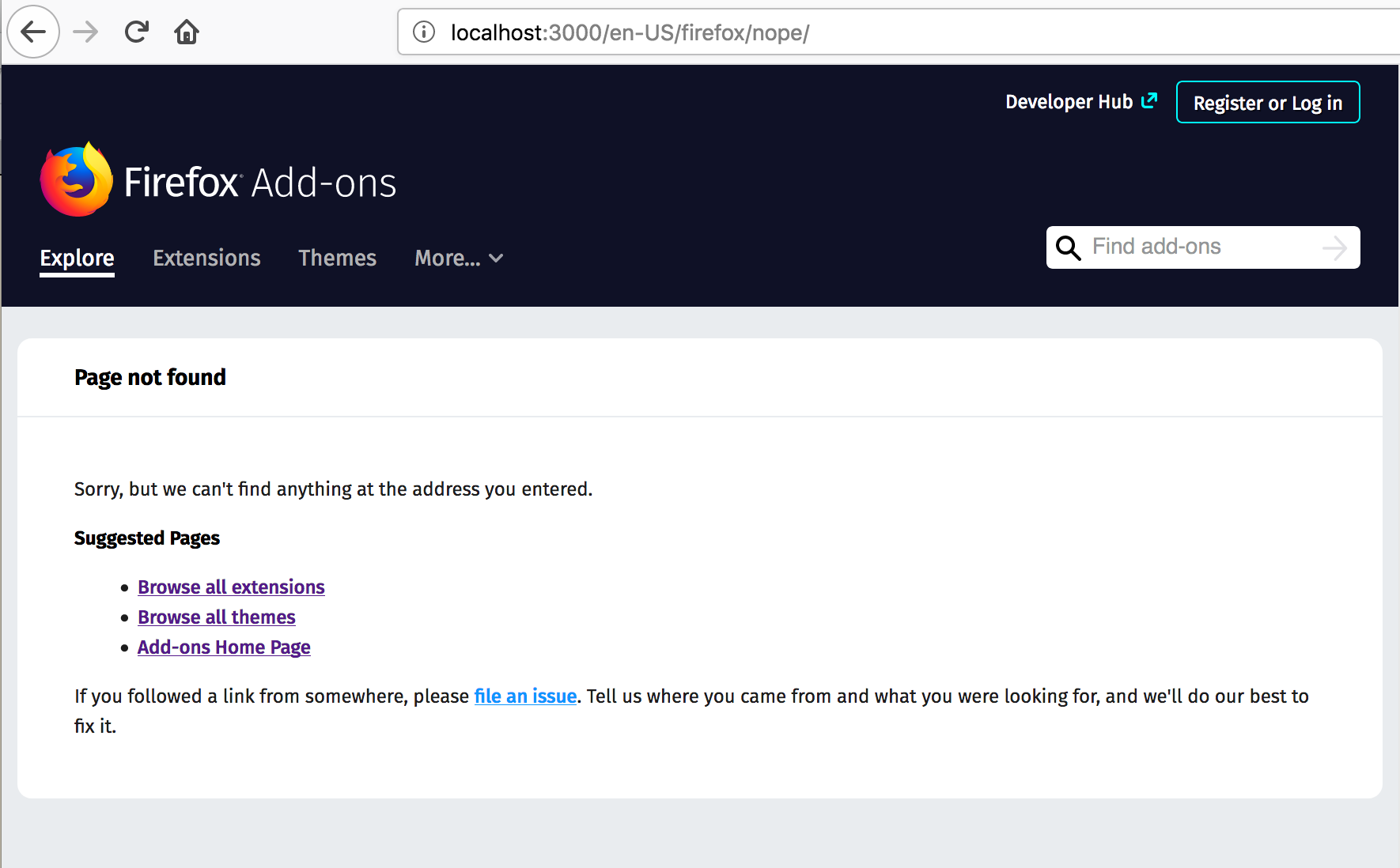This screenshot has width=1400, height=868.
Task: Expand the More... dropdown chevron
Action: [496, 259]
